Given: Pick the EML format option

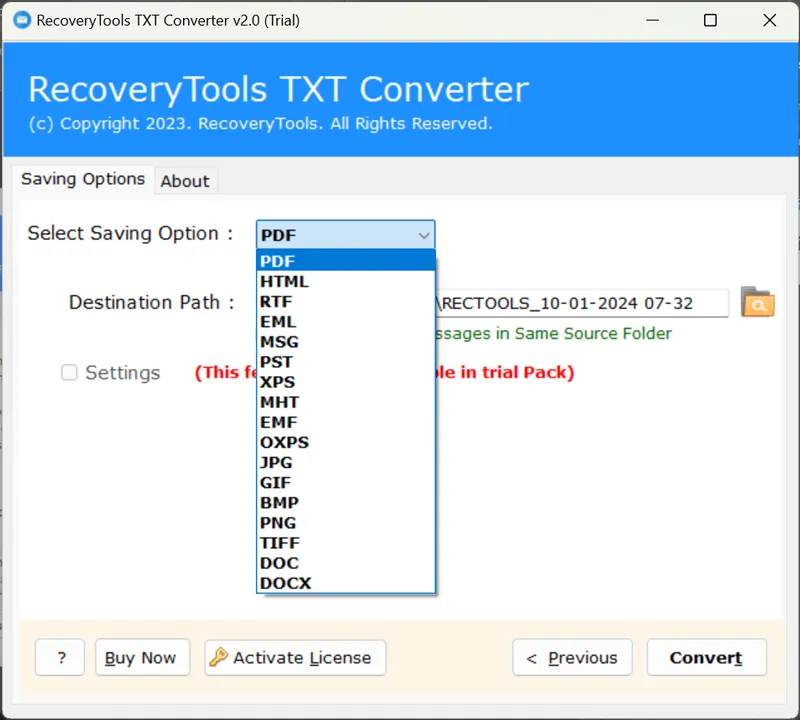Looking at the screenshot, I should [x=345, y=321].
